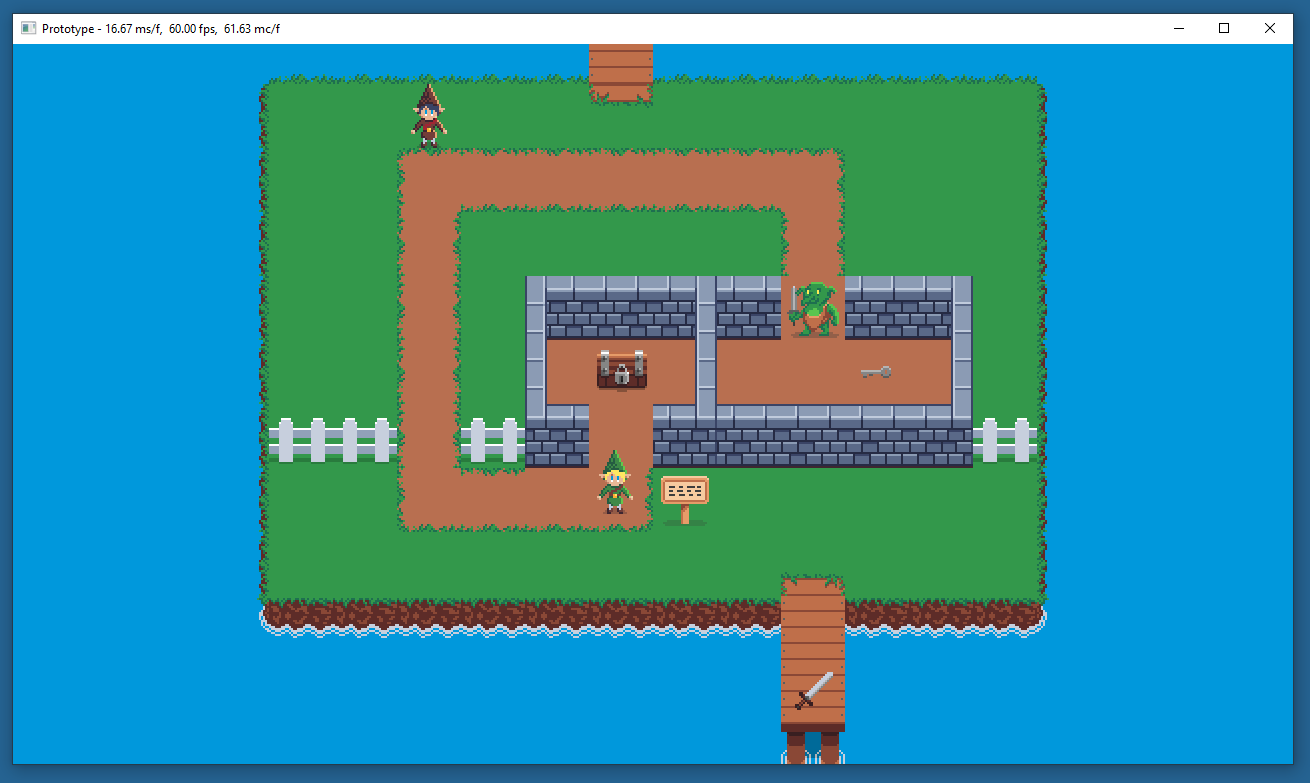Maximize the Prototype game window
1310x783 pixels.
1224,28
